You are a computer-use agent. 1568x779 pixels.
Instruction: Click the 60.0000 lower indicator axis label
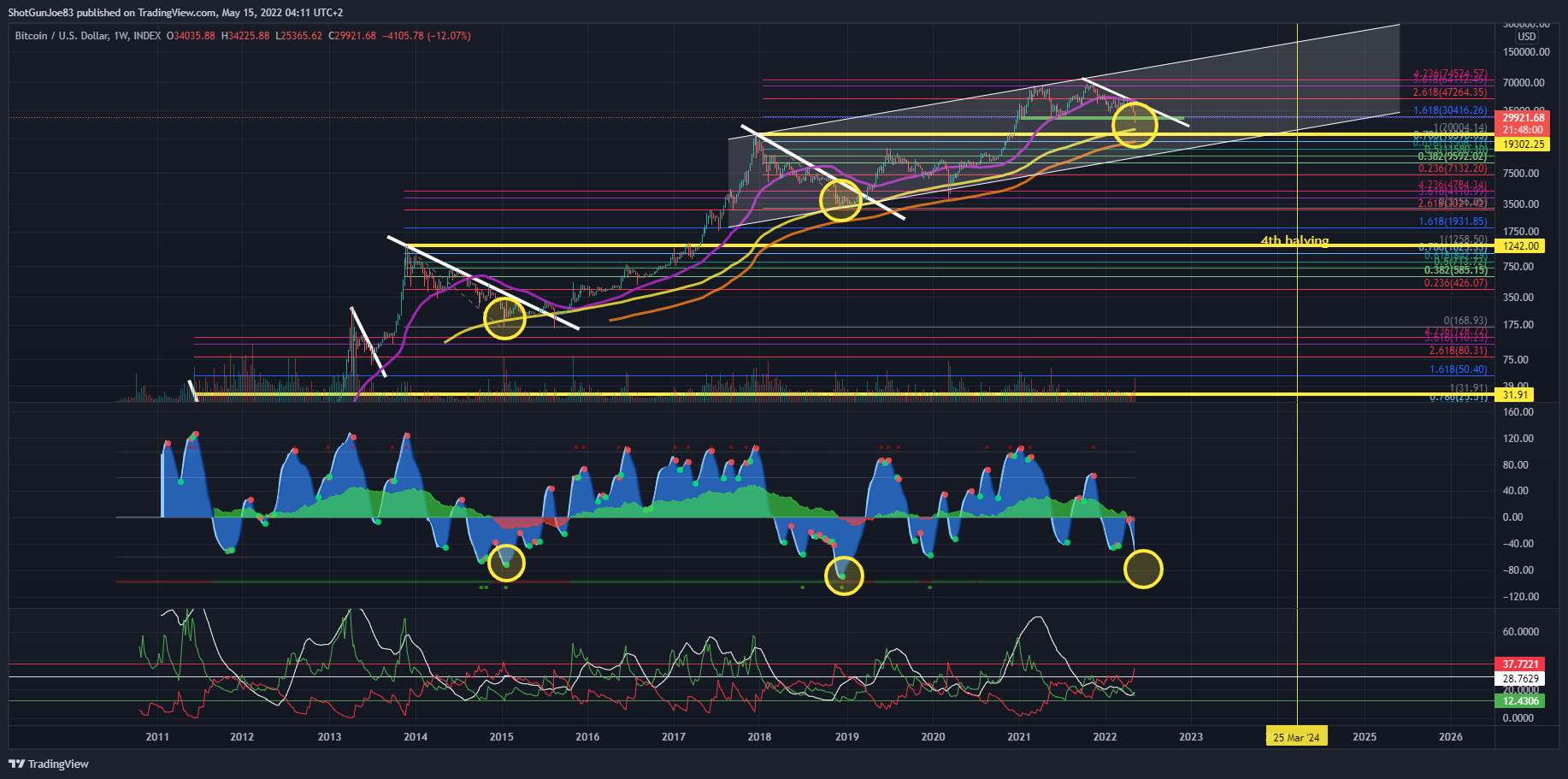pyautogui.click(x=1521, y=632)
